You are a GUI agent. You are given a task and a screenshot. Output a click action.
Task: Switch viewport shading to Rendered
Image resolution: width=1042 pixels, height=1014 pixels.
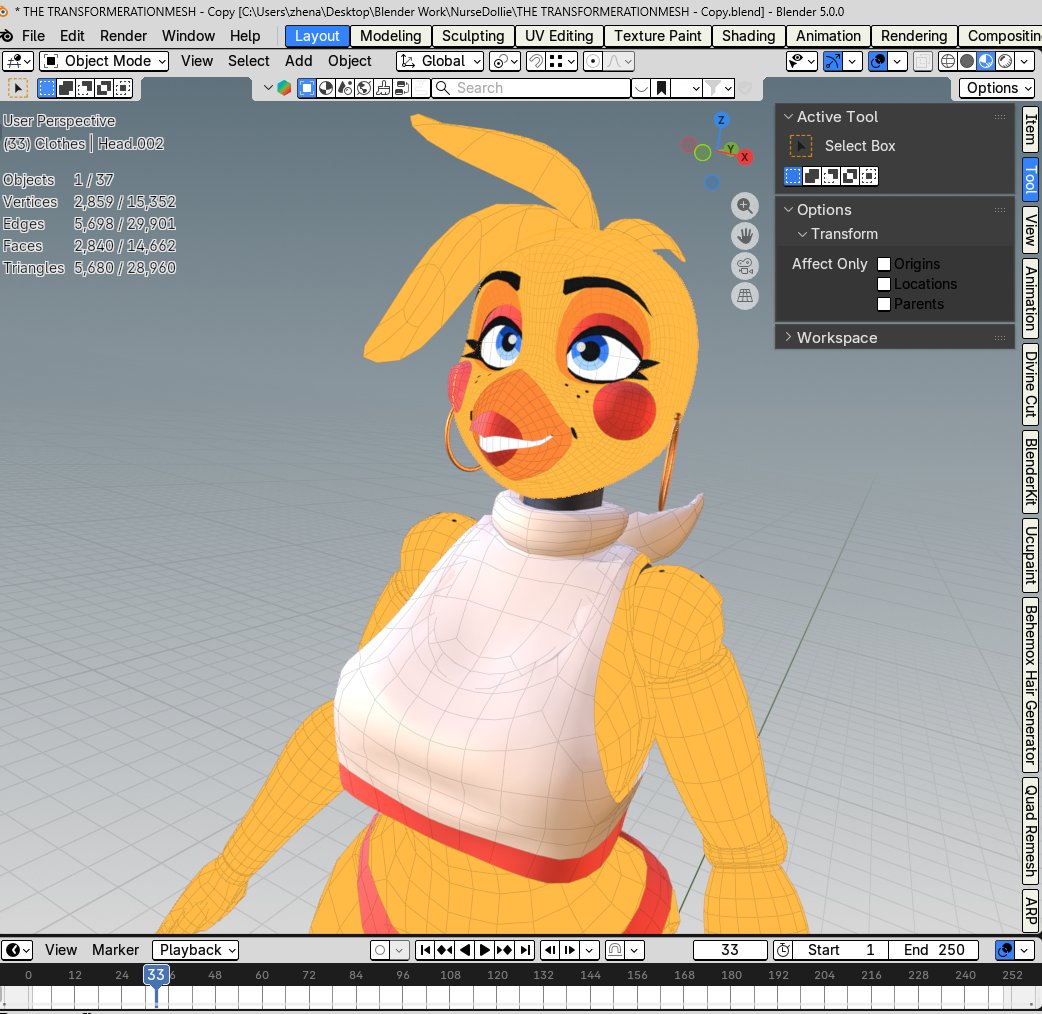pos(1005,61)
